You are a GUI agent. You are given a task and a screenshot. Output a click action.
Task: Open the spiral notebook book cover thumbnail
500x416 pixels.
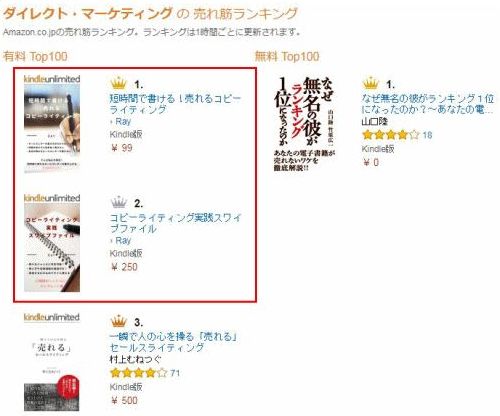[52, 247]
